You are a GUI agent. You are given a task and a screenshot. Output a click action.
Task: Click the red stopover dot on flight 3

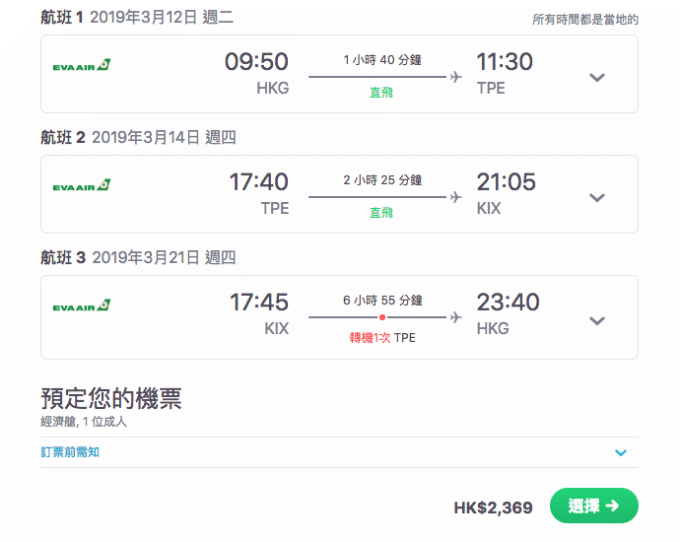382,317
